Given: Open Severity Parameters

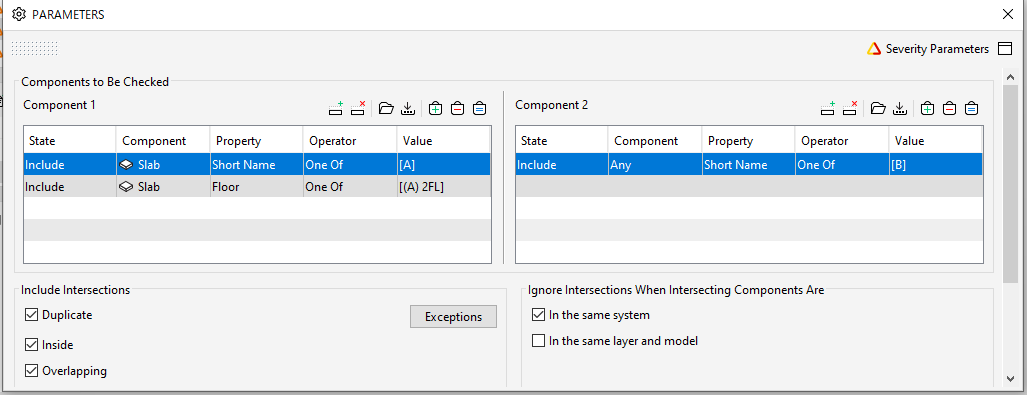Looking at the screenshot, I should pyautogui.click(x=937, y=48).
